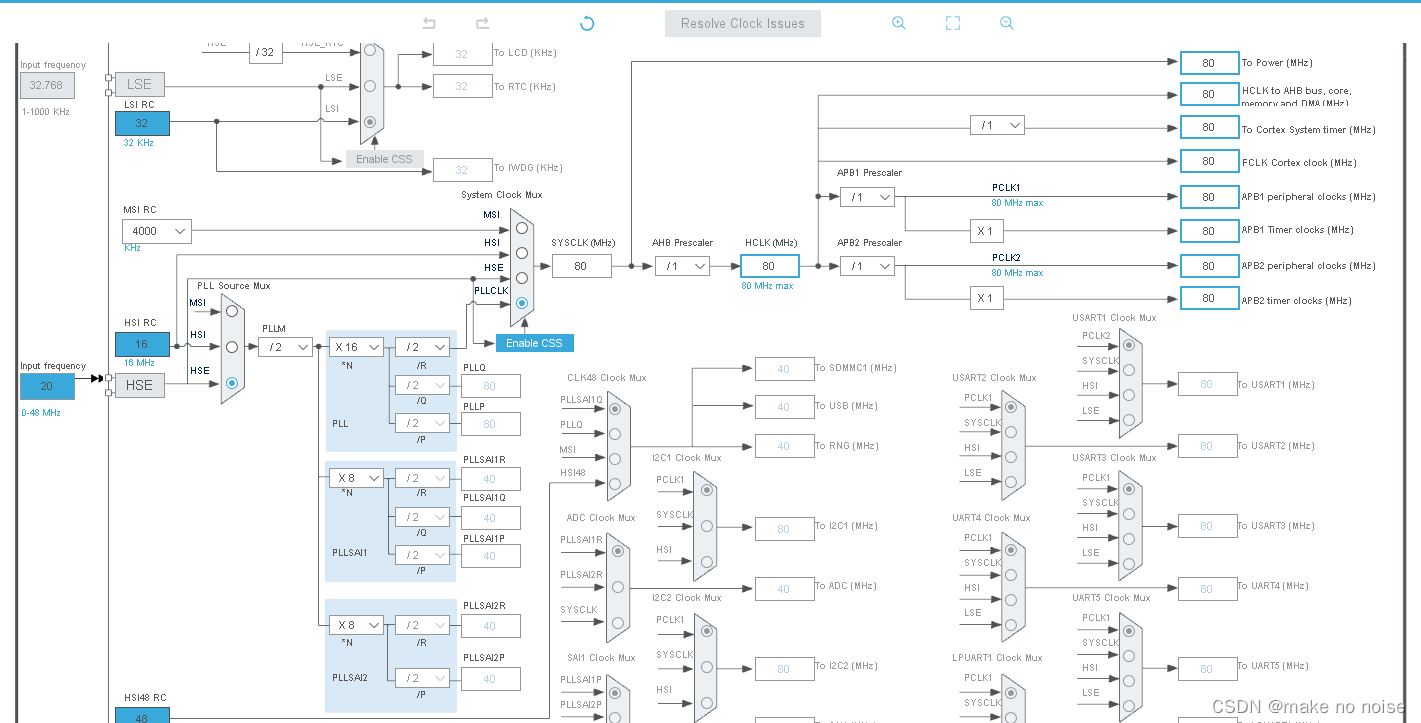Screen dimensions: 1421x723
Task: Click the '80 MHz max' HCLK note
Action: click(767, 286)
